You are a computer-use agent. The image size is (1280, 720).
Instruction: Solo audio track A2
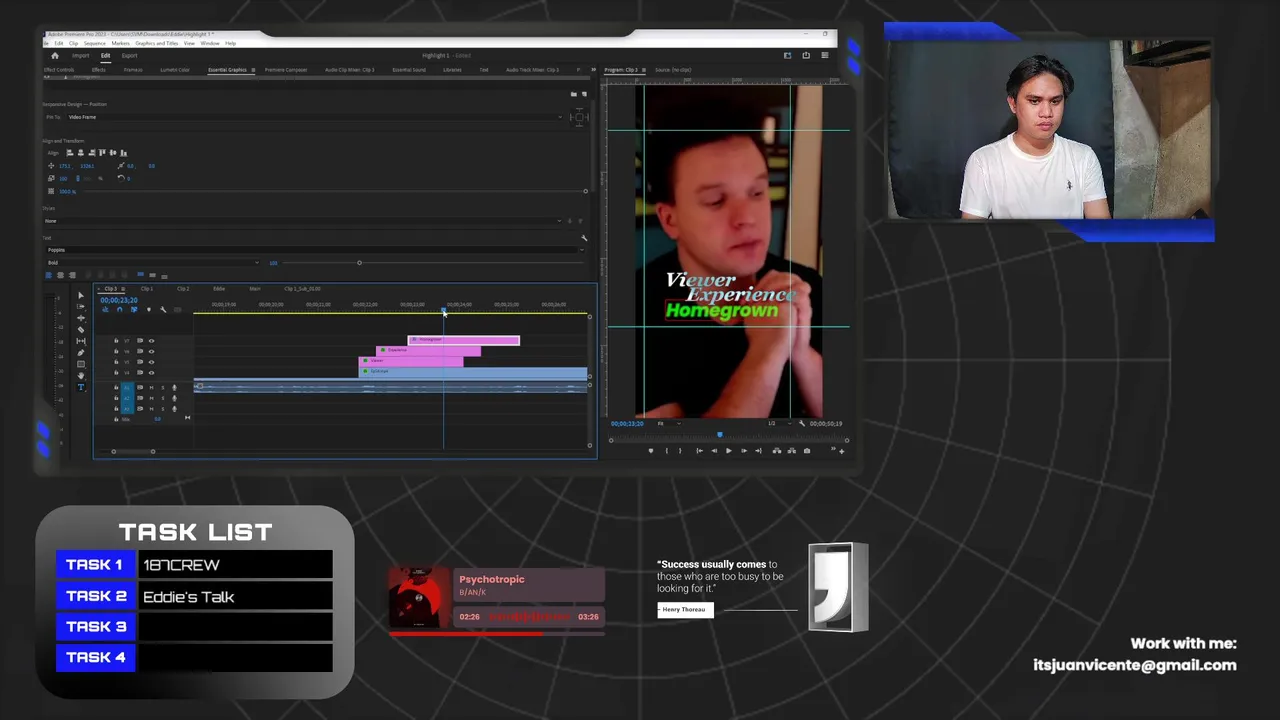point(163,398)
